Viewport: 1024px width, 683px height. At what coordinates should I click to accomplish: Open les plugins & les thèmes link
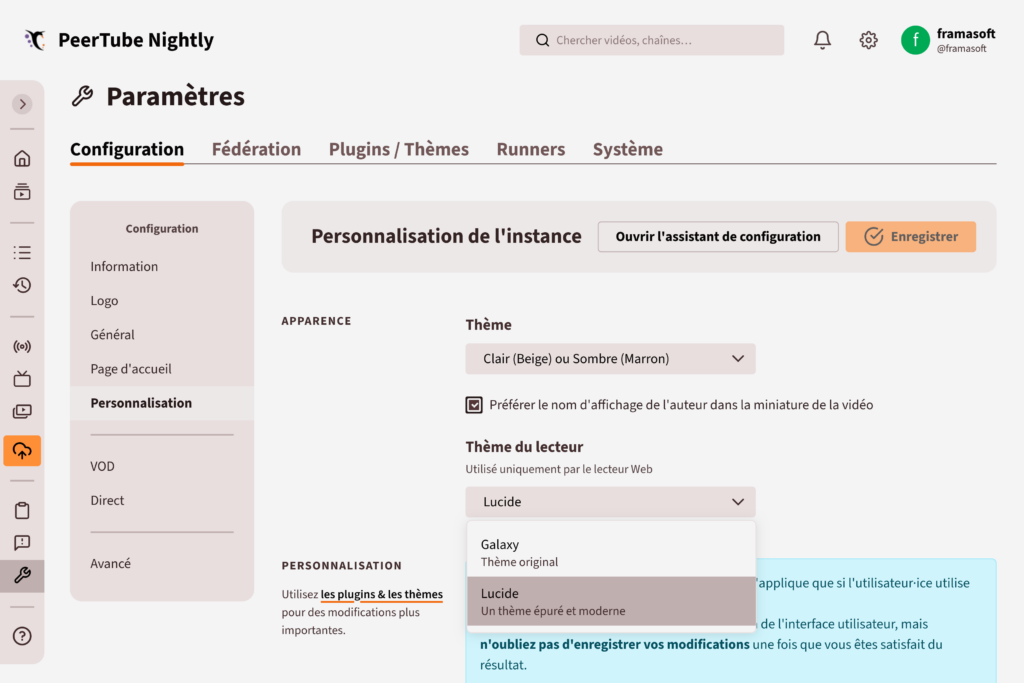click(x=381, y=594)
